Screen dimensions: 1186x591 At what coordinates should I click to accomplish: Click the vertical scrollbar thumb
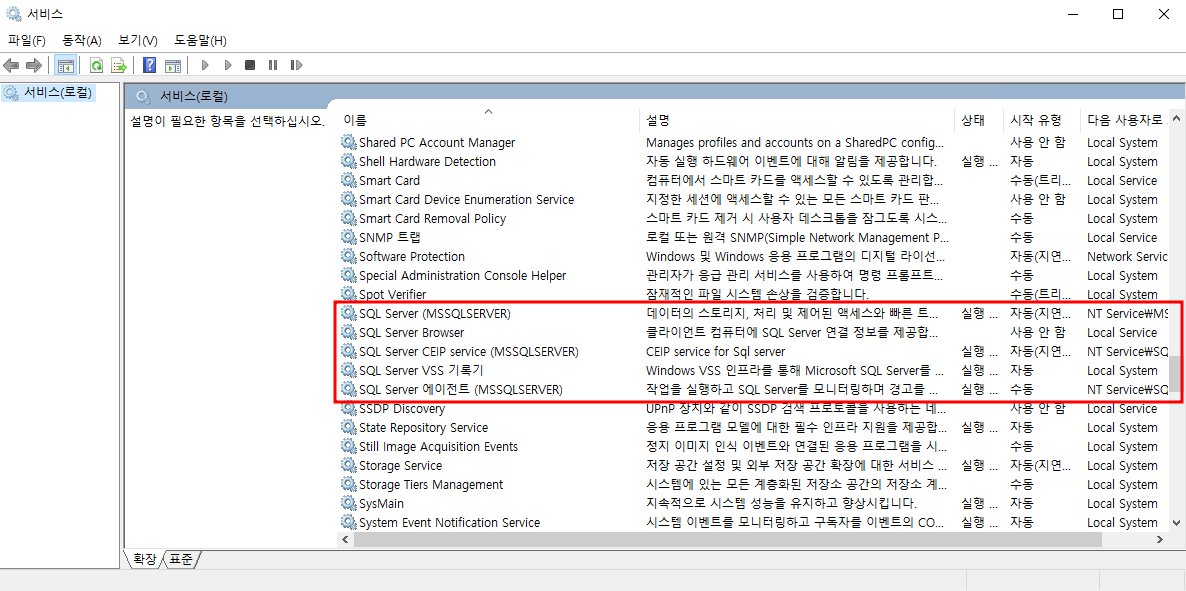[1175, 375]
